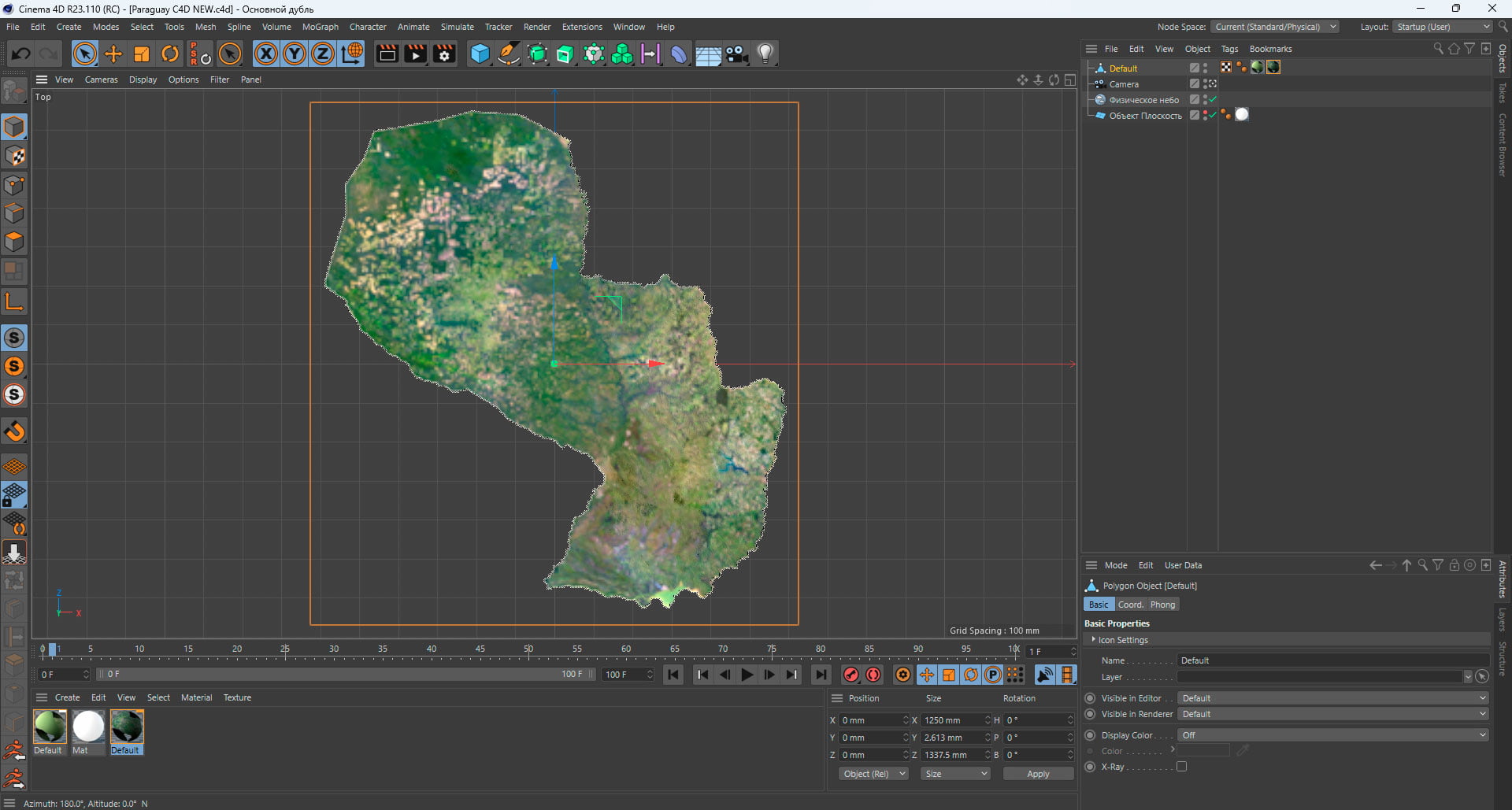Enable the Record Active Objects button
The image size is (1512, 810).
(850, 675)
